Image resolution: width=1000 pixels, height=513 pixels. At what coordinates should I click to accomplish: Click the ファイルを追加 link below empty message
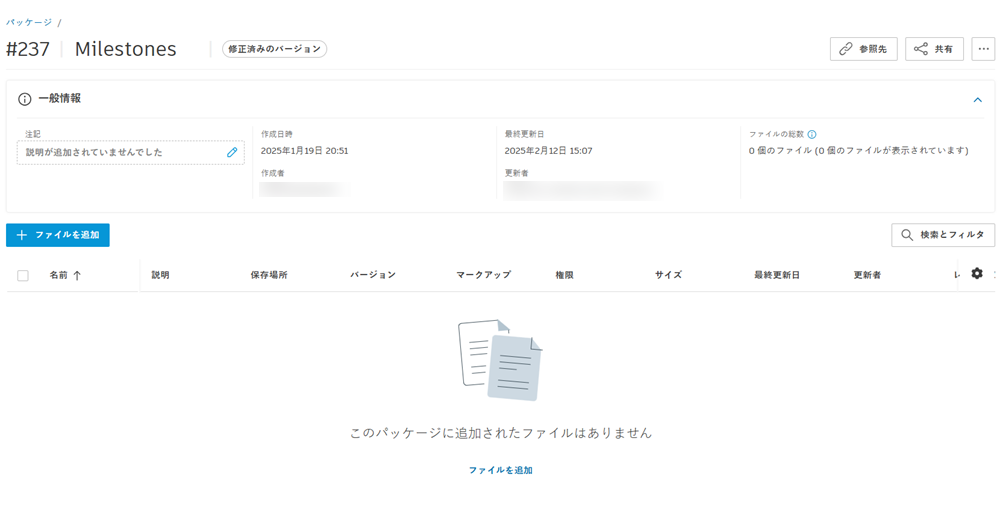click(x=501, y=470)
